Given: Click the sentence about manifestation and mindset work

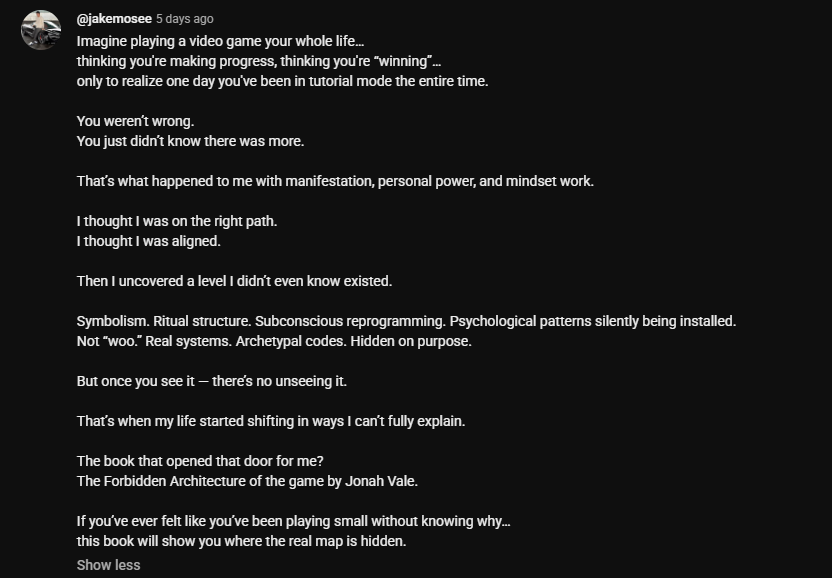Looking at the screenshot, I should click(x=335, y=181).
